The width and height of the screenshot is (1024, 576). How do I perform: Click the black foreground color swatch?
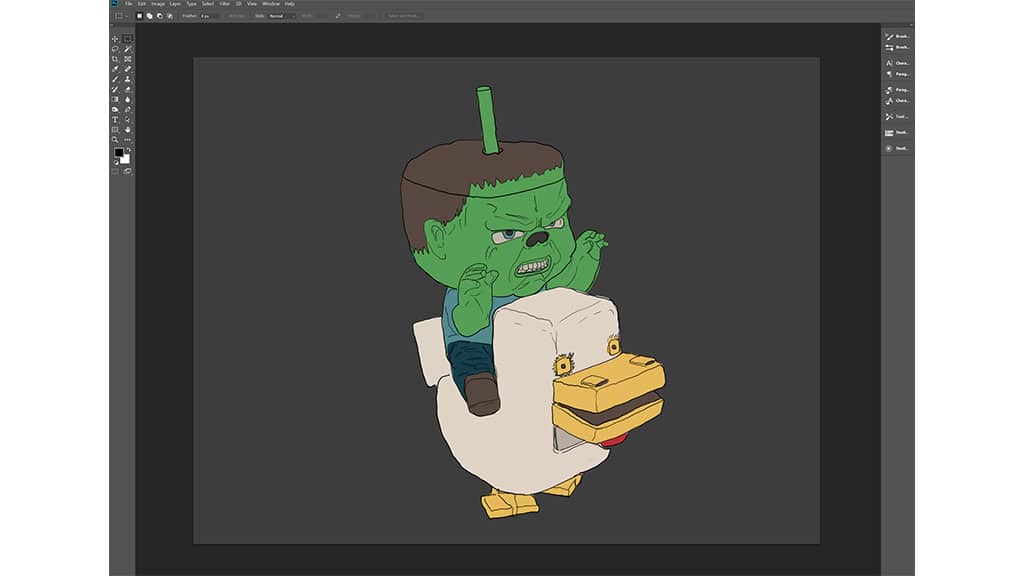coord(118,152)
